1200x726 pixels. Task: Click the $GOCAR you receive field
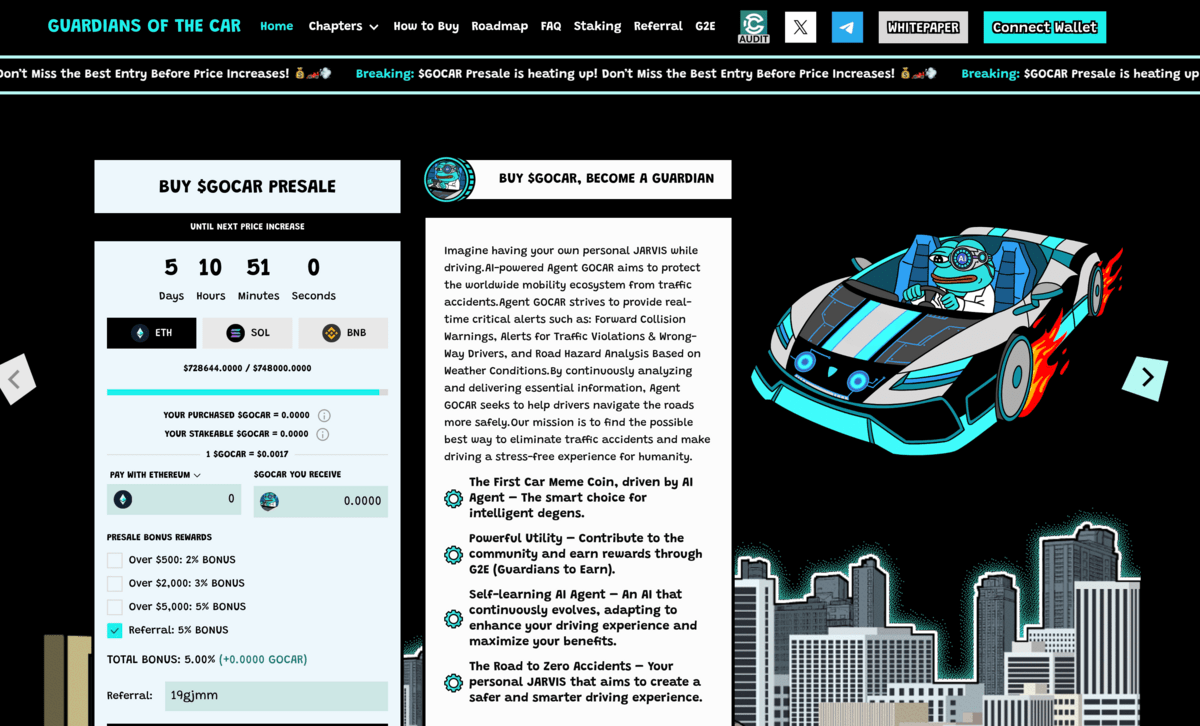coord(321,501)
